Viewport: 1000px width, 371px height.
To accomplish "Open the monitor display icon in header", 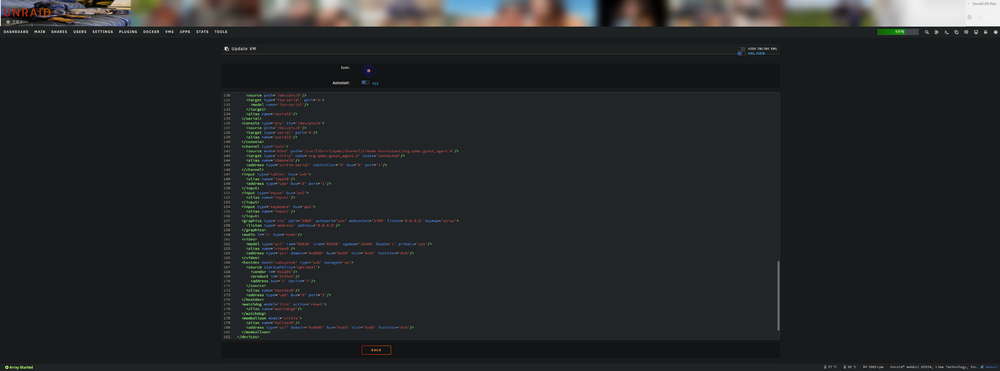I will pyautogui.click(x=976, y=32).
